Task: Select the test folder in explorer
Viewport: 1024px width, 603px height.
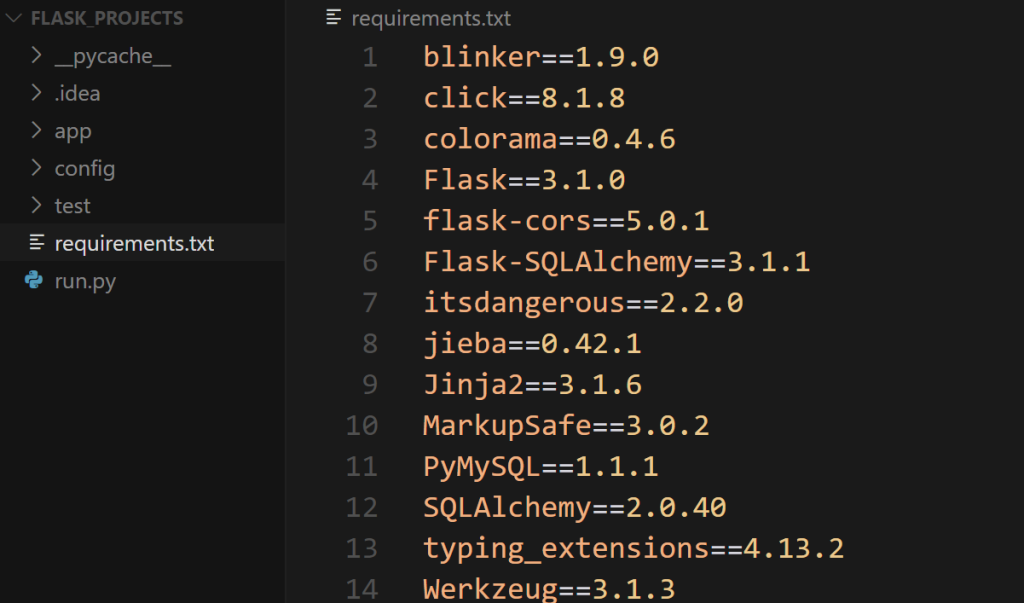Action: coord(73,206)
